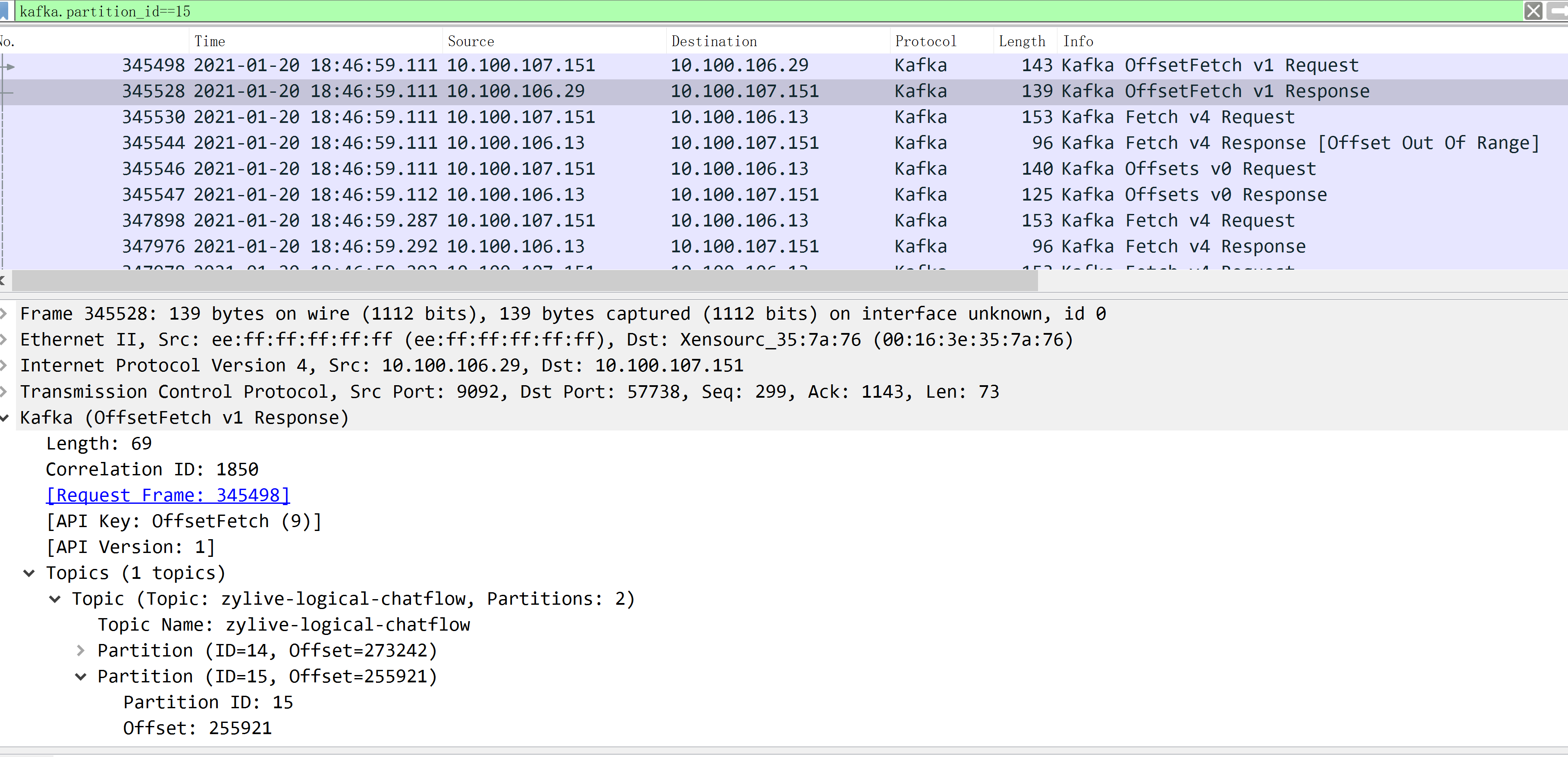1568x757 pixels.
Task: Collapse the Topics (1 topics) tree node
Action: 28,573
